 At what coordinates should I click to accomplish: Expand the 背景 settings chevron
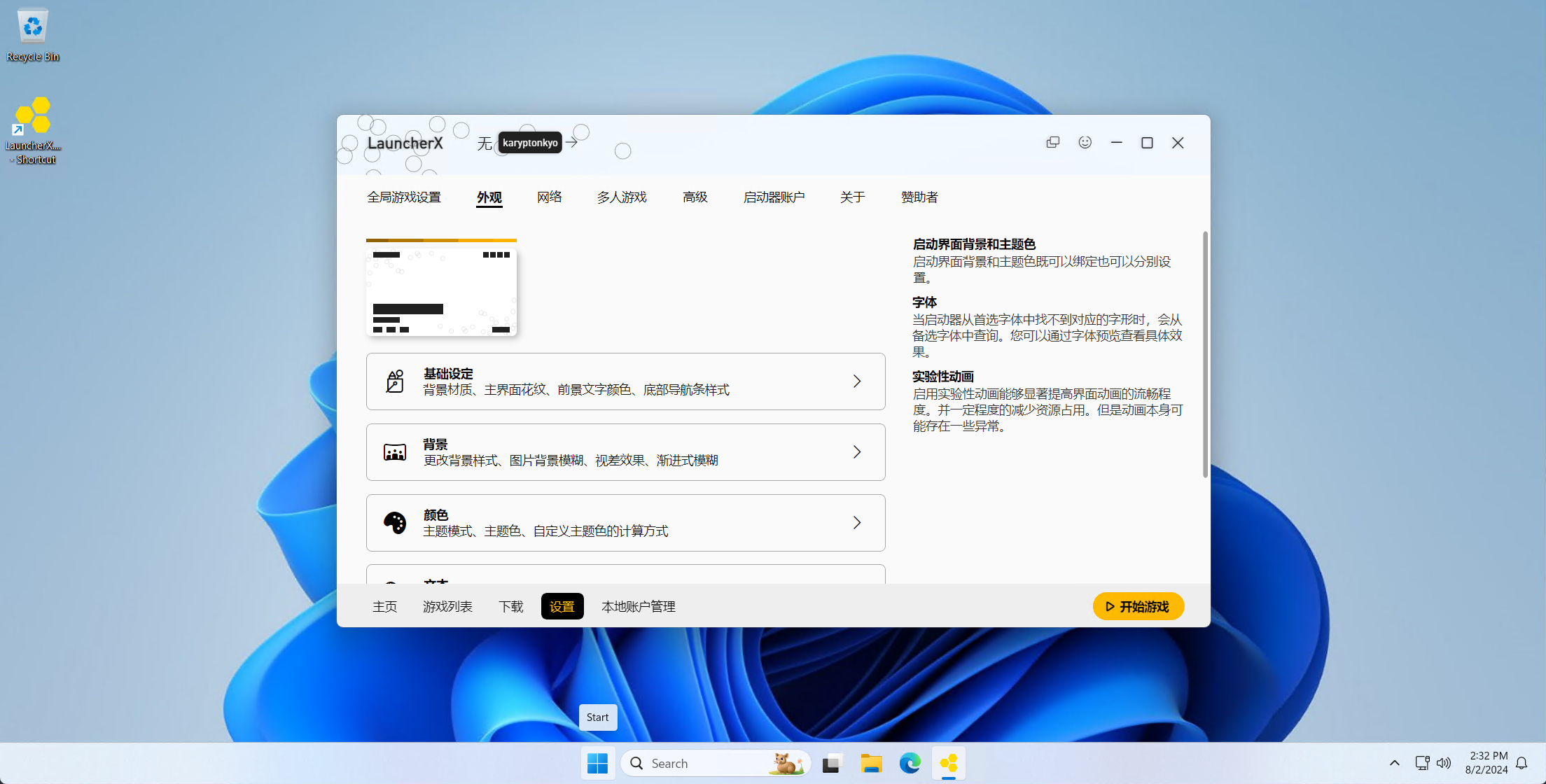[x=857, y=452]
